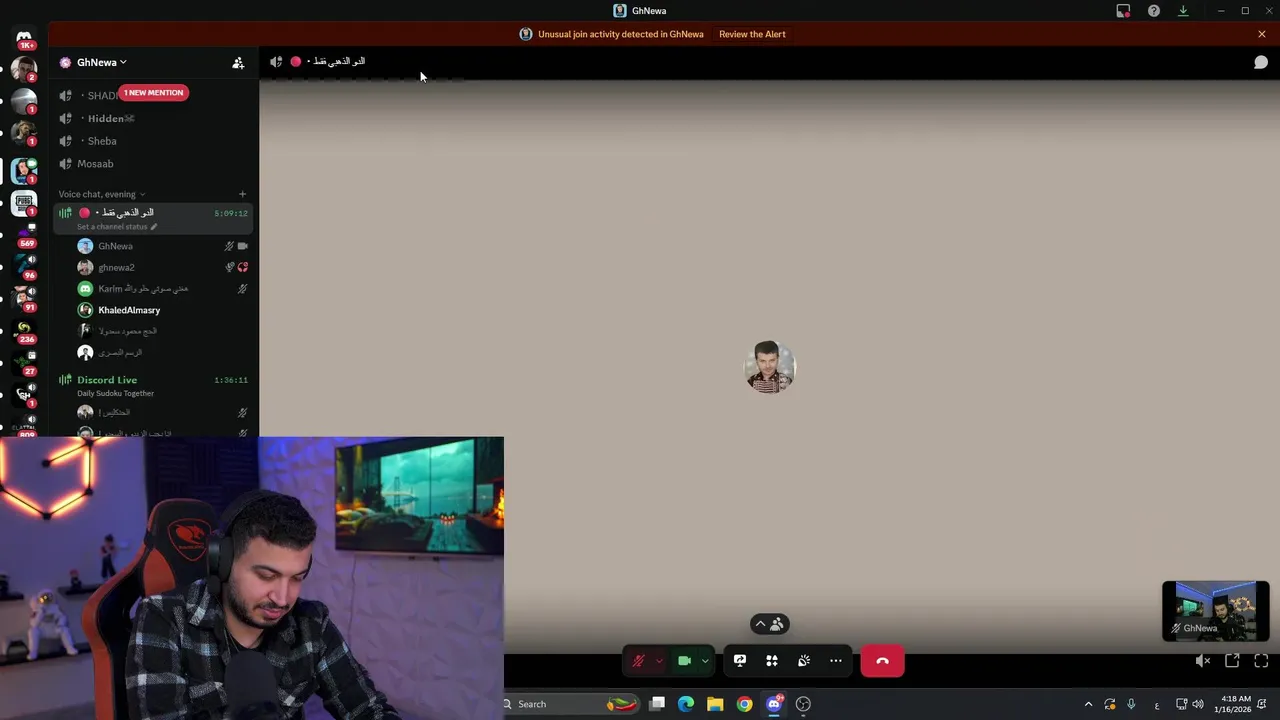
Task: Click the center participant avatar
Action: point(770,367)
